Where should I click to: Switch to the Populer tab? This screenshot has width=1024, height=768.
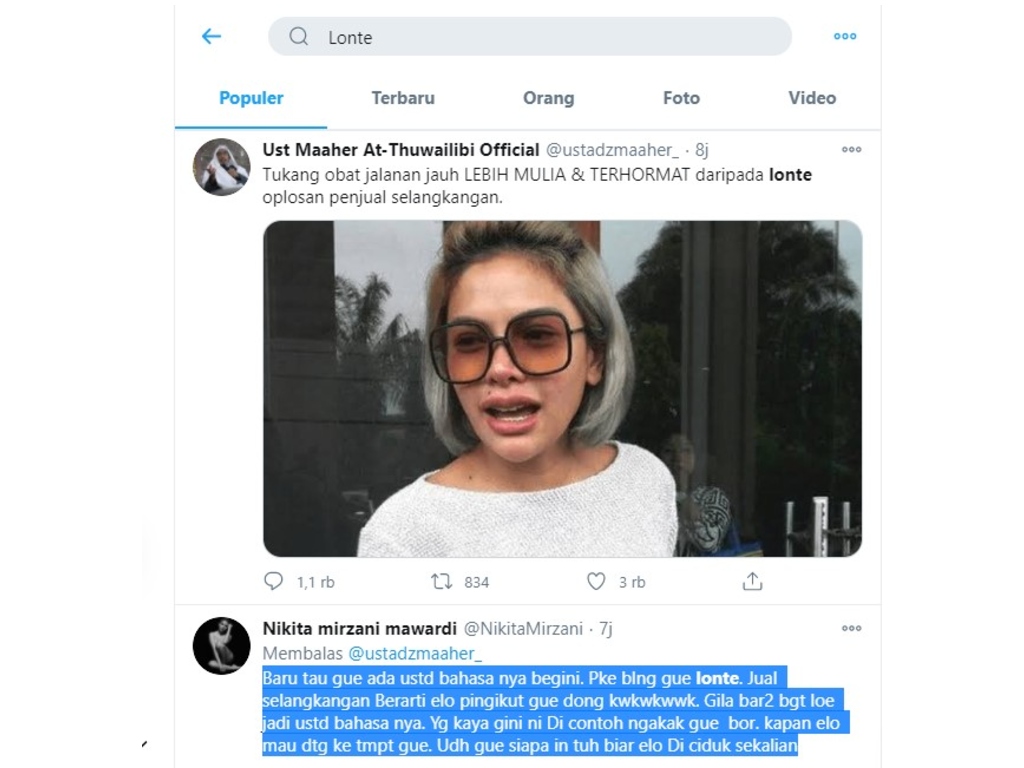251,98
